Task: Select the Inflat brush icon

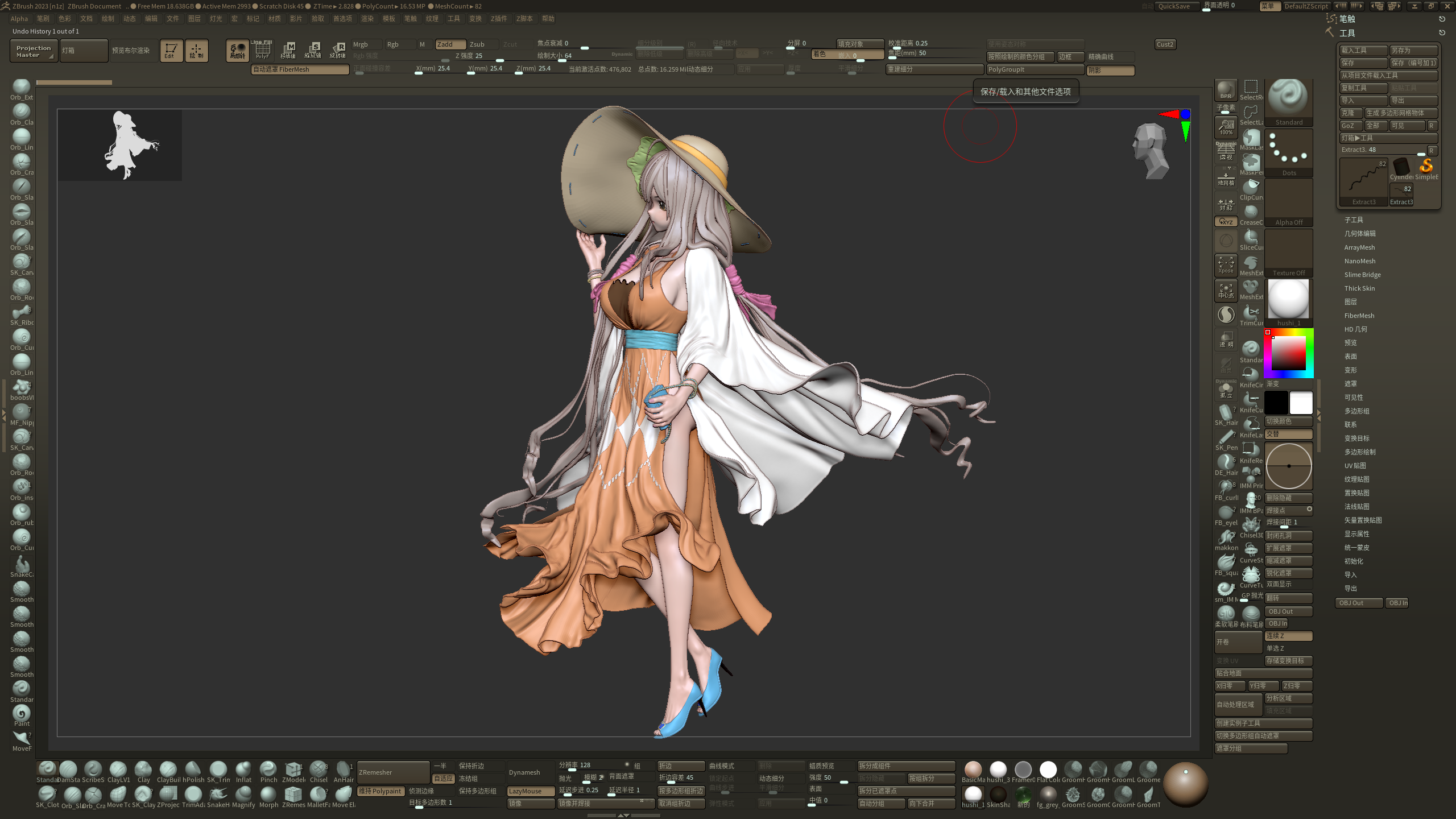Action: pos(243,770)
